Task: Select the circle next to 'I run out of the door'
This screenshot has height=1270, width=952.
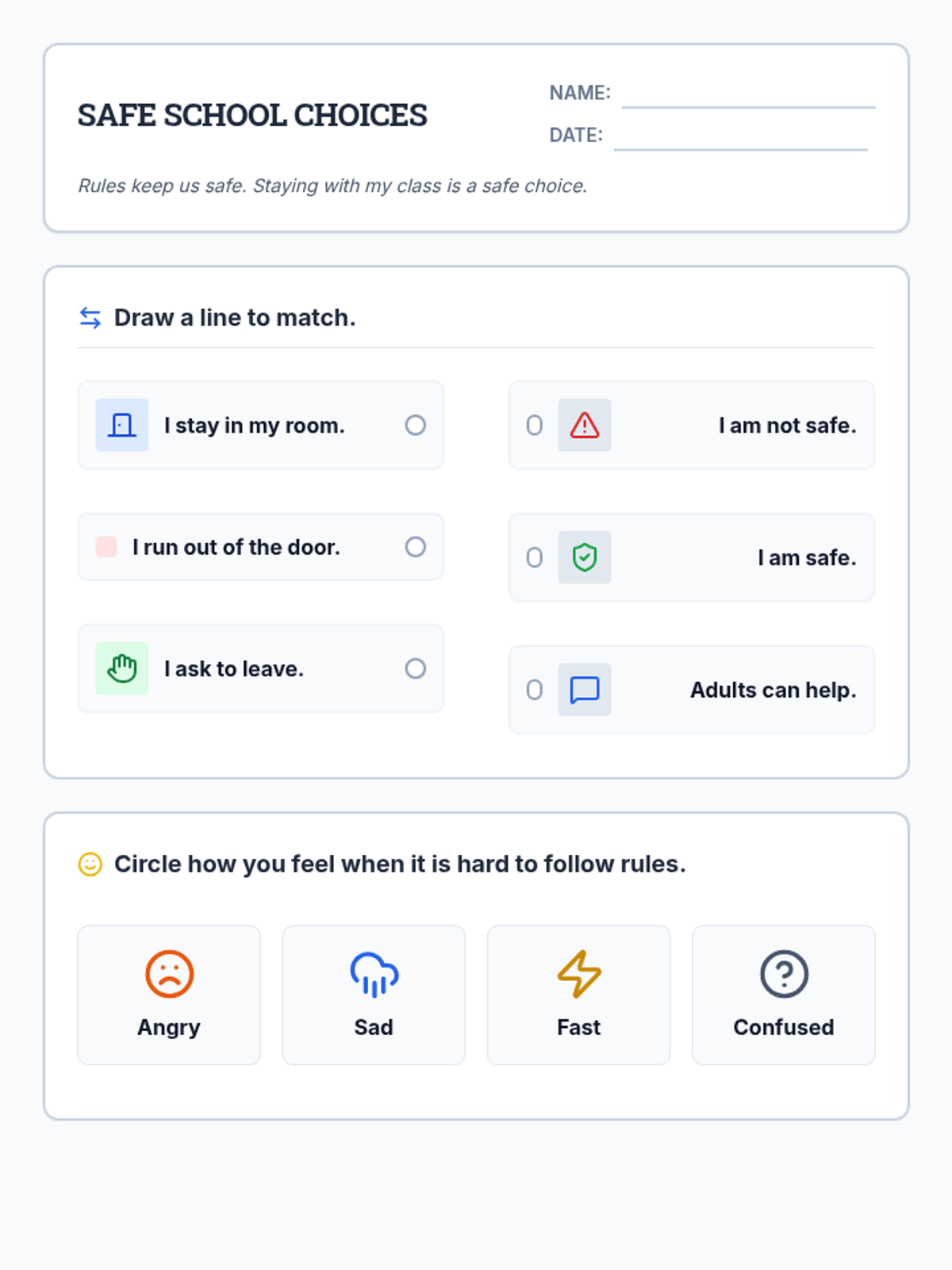Action: pos(416,547)
